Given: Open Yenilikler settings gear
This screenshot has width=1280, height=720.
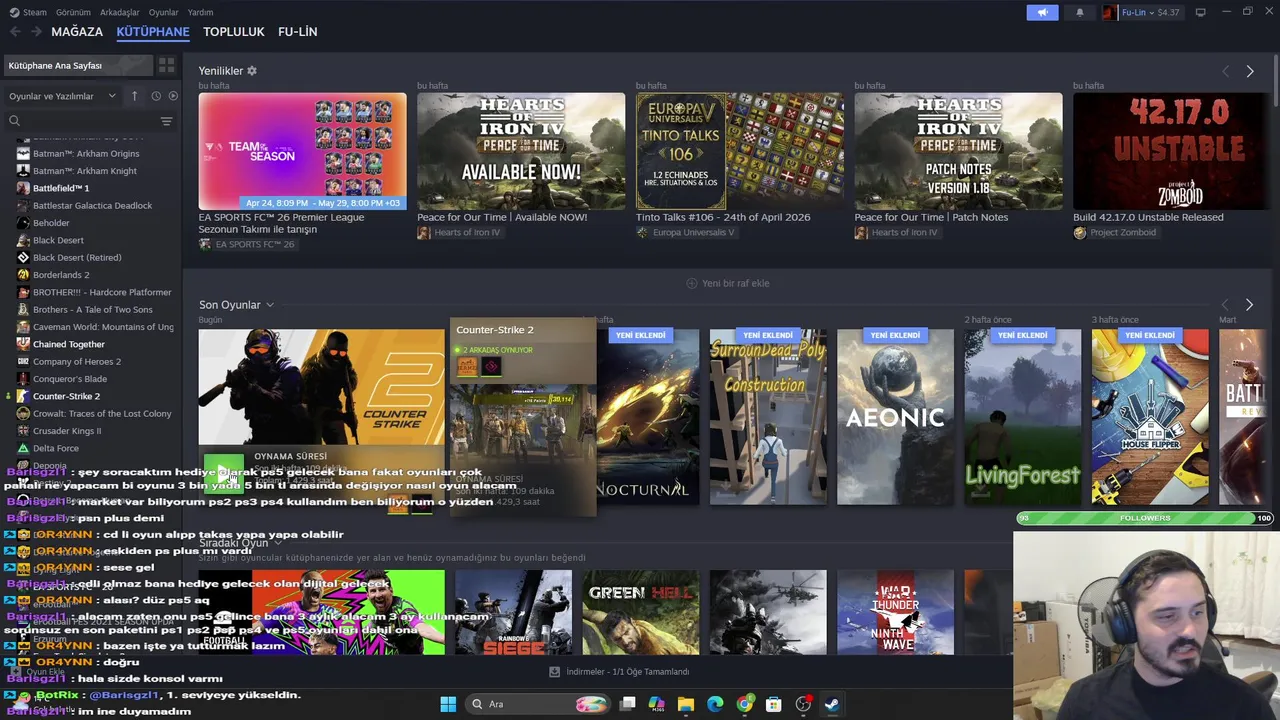Looking at the screenshot, I should (252, 71).
